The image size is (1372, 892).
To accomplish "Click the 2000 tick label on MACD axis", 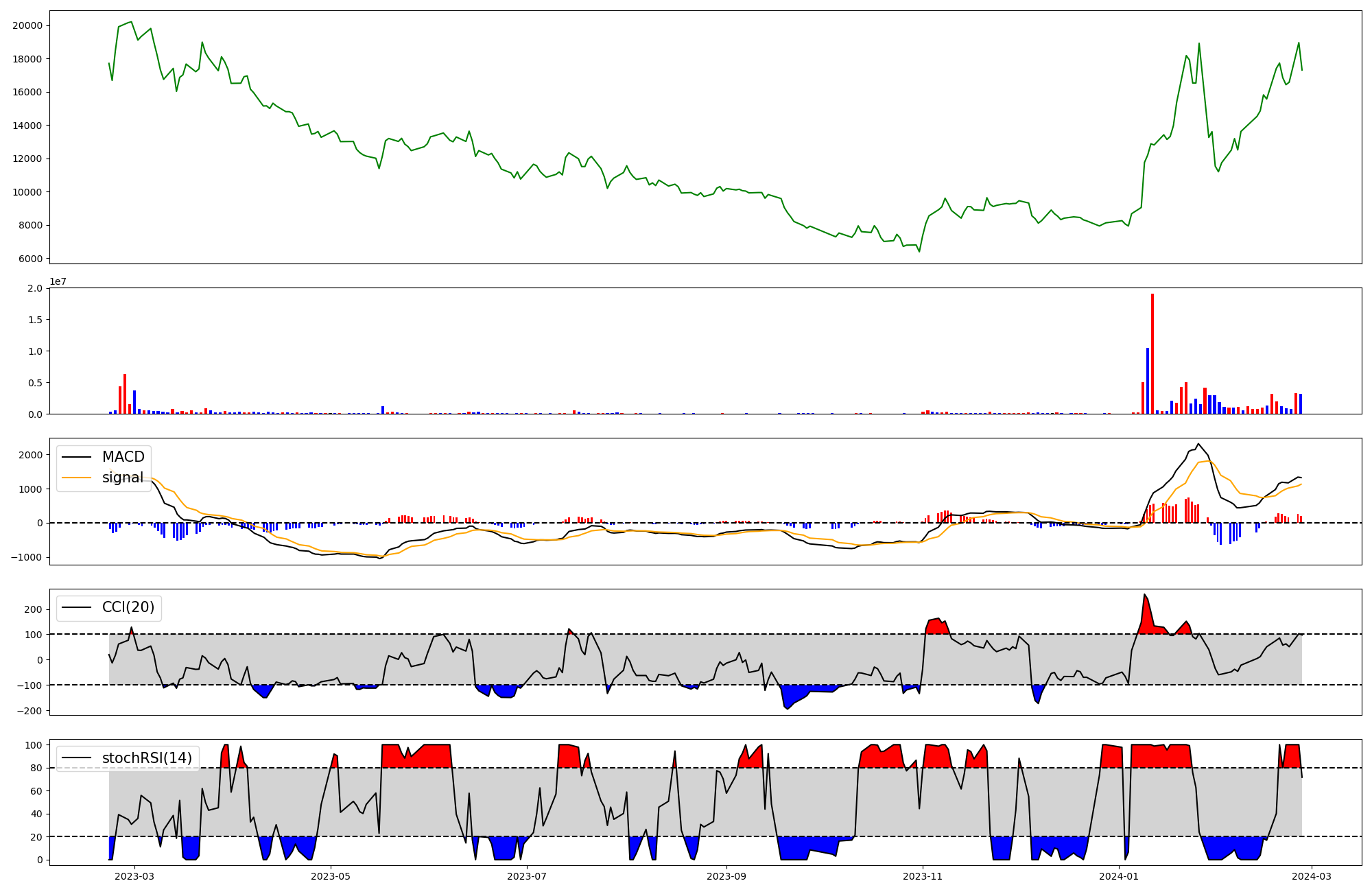I will click(30, 455).
